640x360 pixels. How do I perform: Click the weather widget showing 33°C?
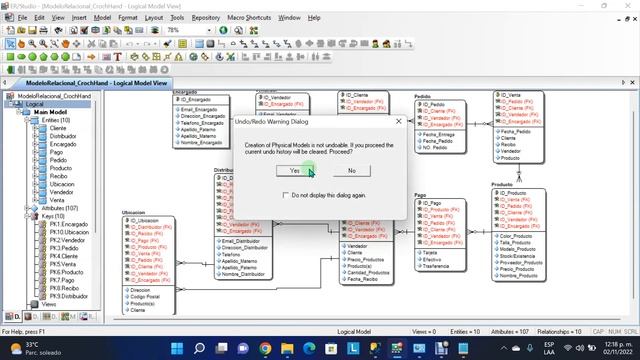click(36, 348)
